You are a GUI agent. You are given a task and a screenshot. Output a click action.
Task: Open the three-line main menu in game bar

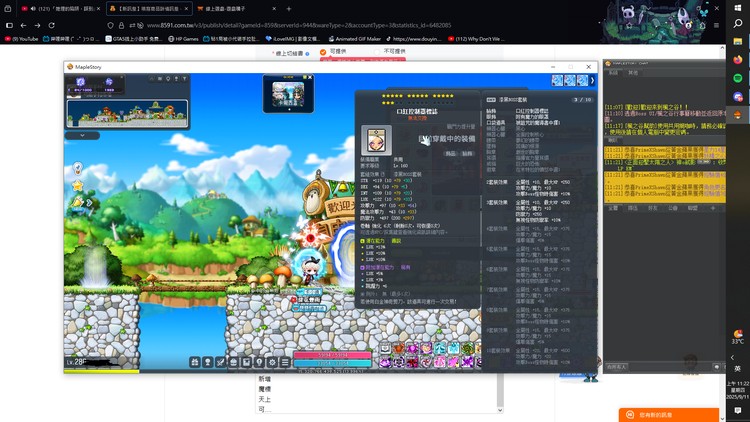pyautogui.click(x=285, y=362)
